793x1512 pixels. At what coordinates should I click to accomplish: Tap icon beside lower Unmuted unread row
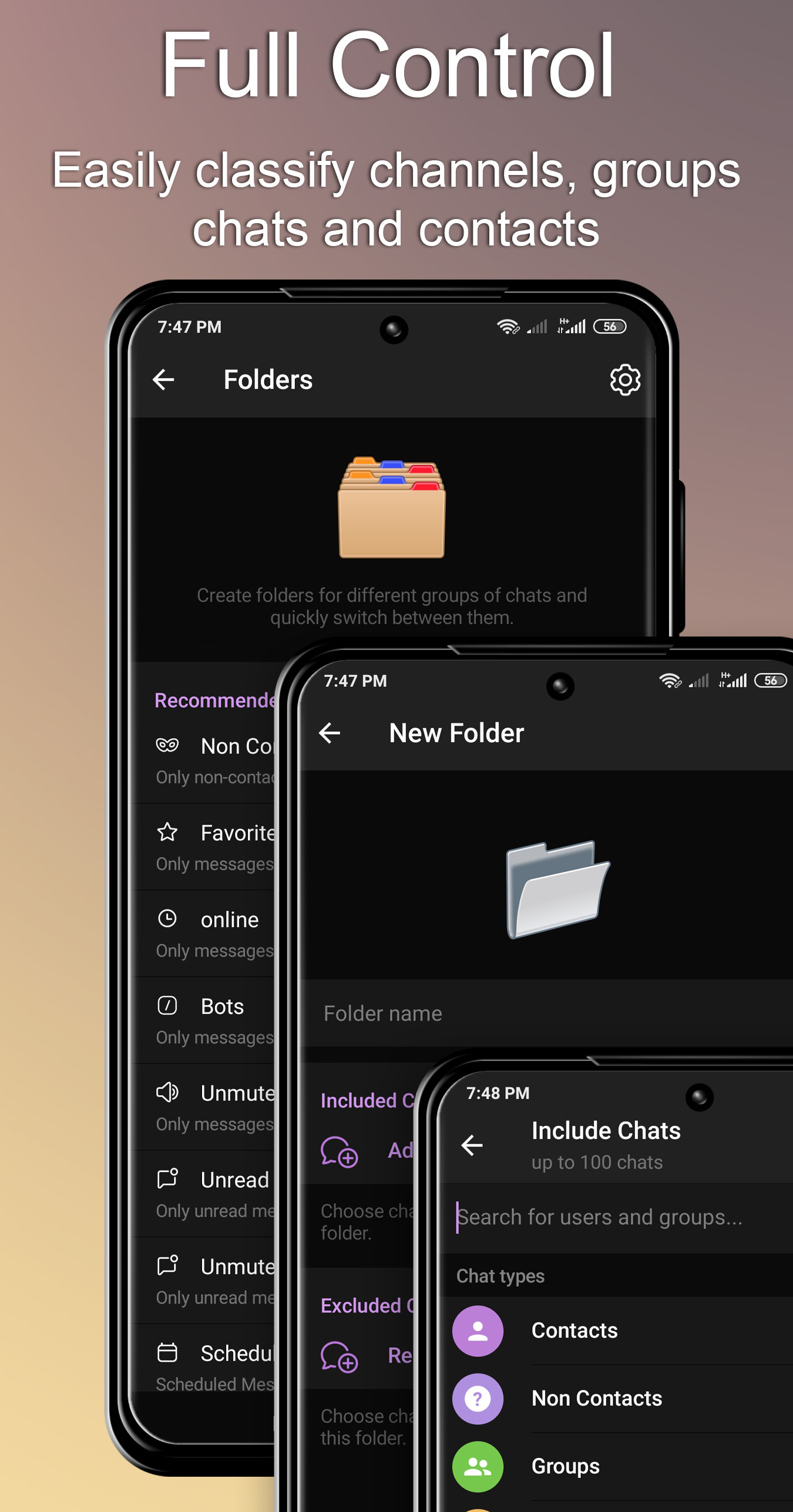167,1265
